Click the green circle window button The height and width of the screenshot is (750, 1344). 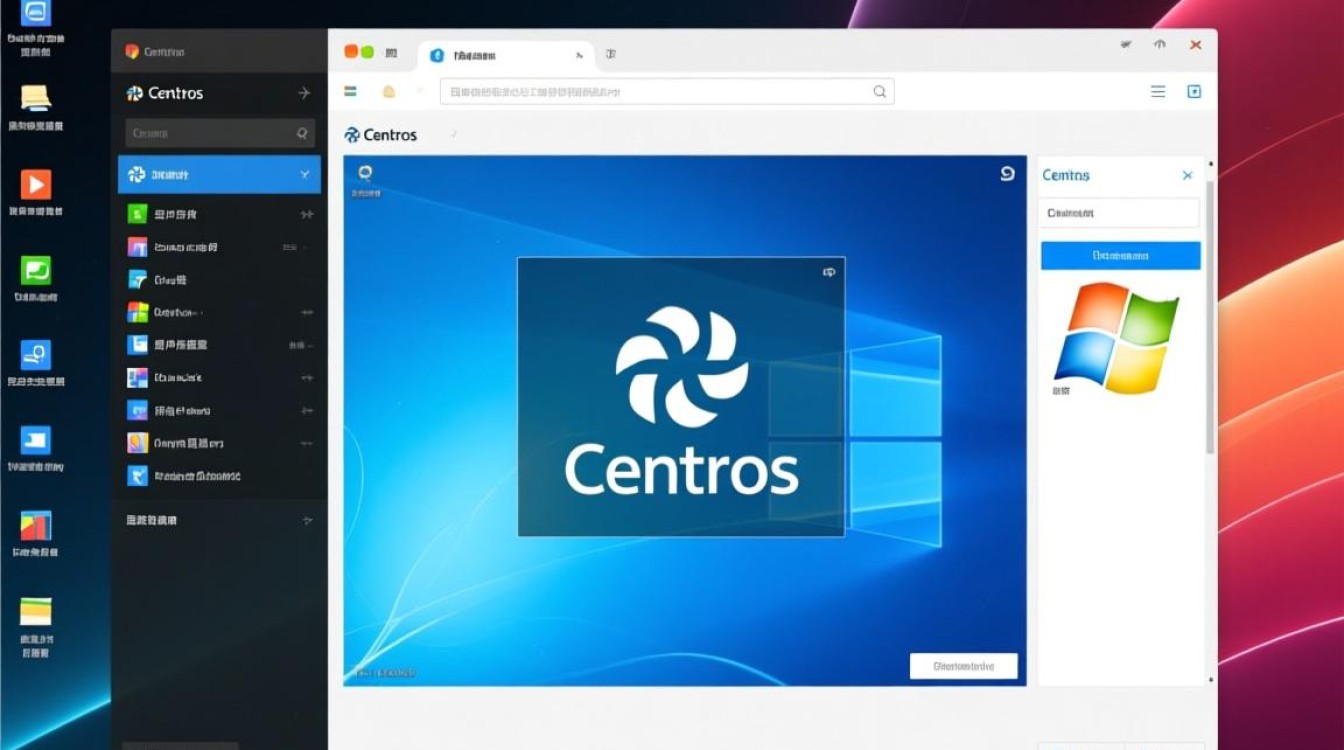pyautogui.click(x=367, y=52)
